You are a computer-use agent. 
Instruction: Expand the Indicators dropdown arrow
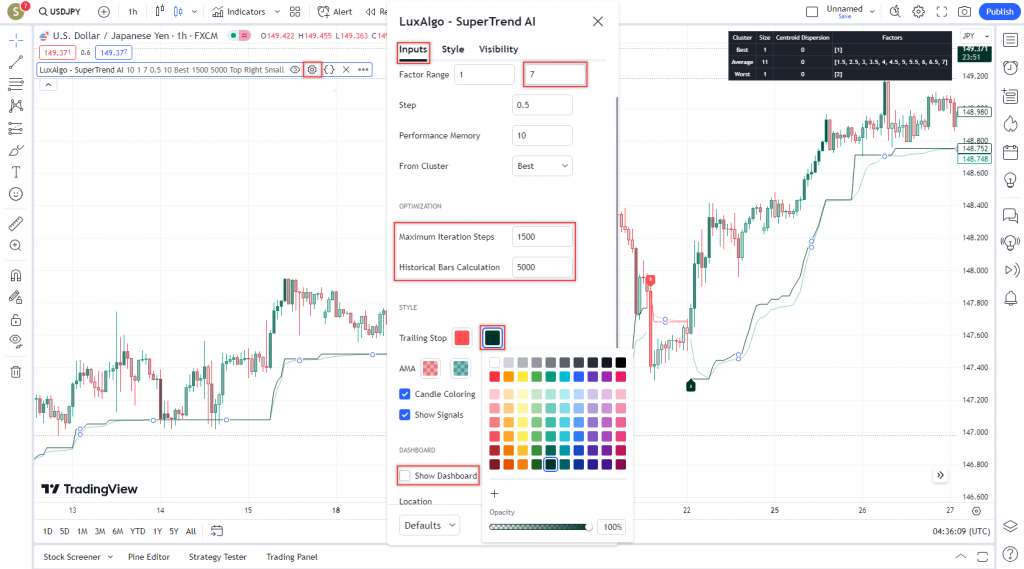(x=277, y=12)
